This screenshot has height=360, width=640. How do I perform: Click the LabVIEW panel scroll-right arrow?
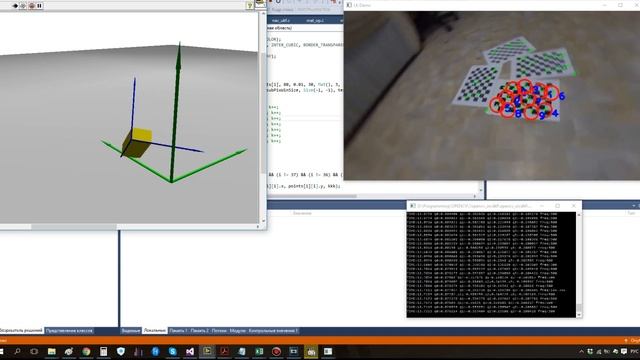258,227
